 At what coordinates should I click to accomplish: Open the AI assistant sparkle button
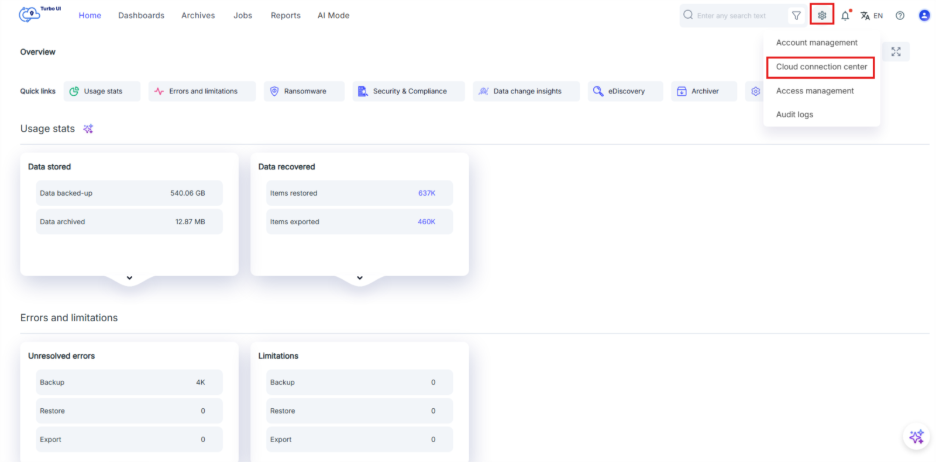click(916, 437)
